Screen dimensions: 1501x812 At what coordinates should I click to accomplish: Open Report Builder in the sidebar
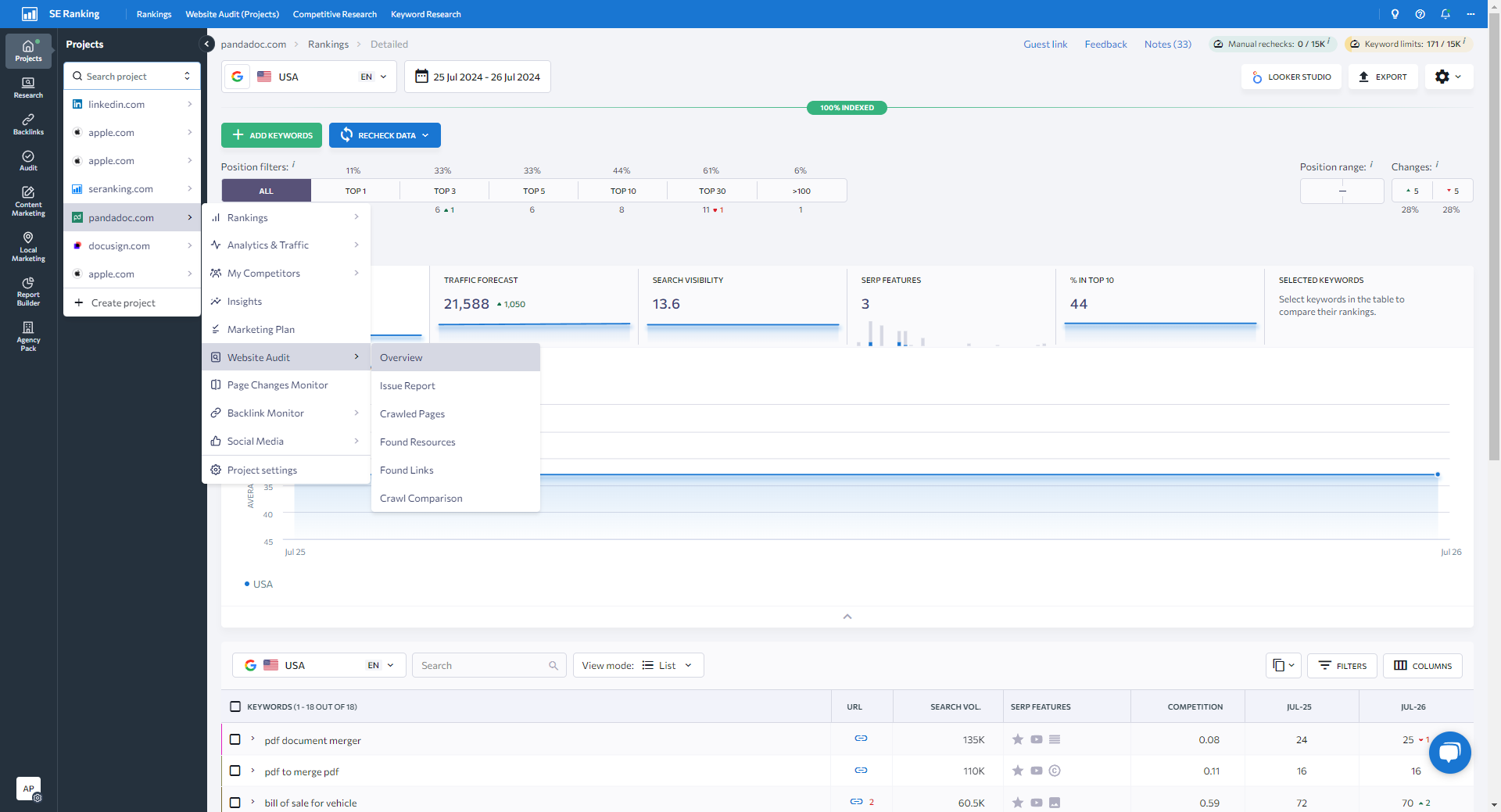[28, 291]
